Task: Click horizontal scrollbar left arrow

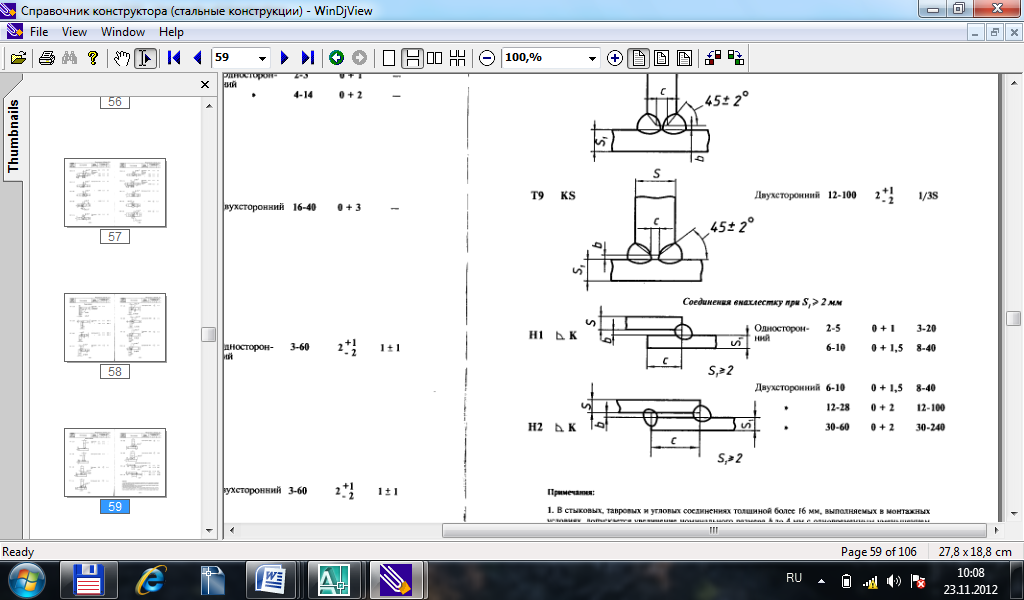Action: coord(231,530)
